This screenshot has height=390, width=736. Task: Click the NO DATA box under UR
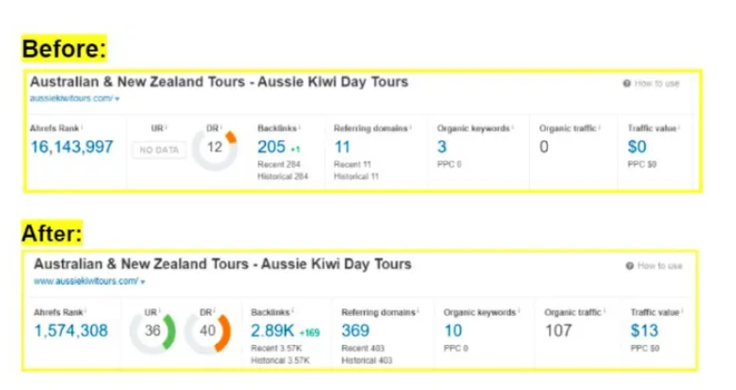pyautogui.click(x=159, y=150)
